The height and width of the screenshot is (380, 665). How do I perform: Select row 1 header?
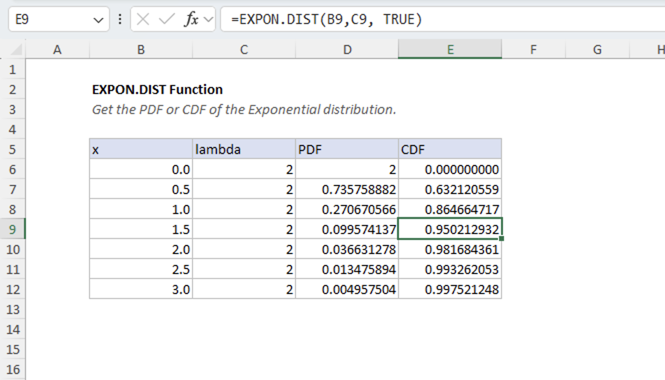tap(13, 69)
